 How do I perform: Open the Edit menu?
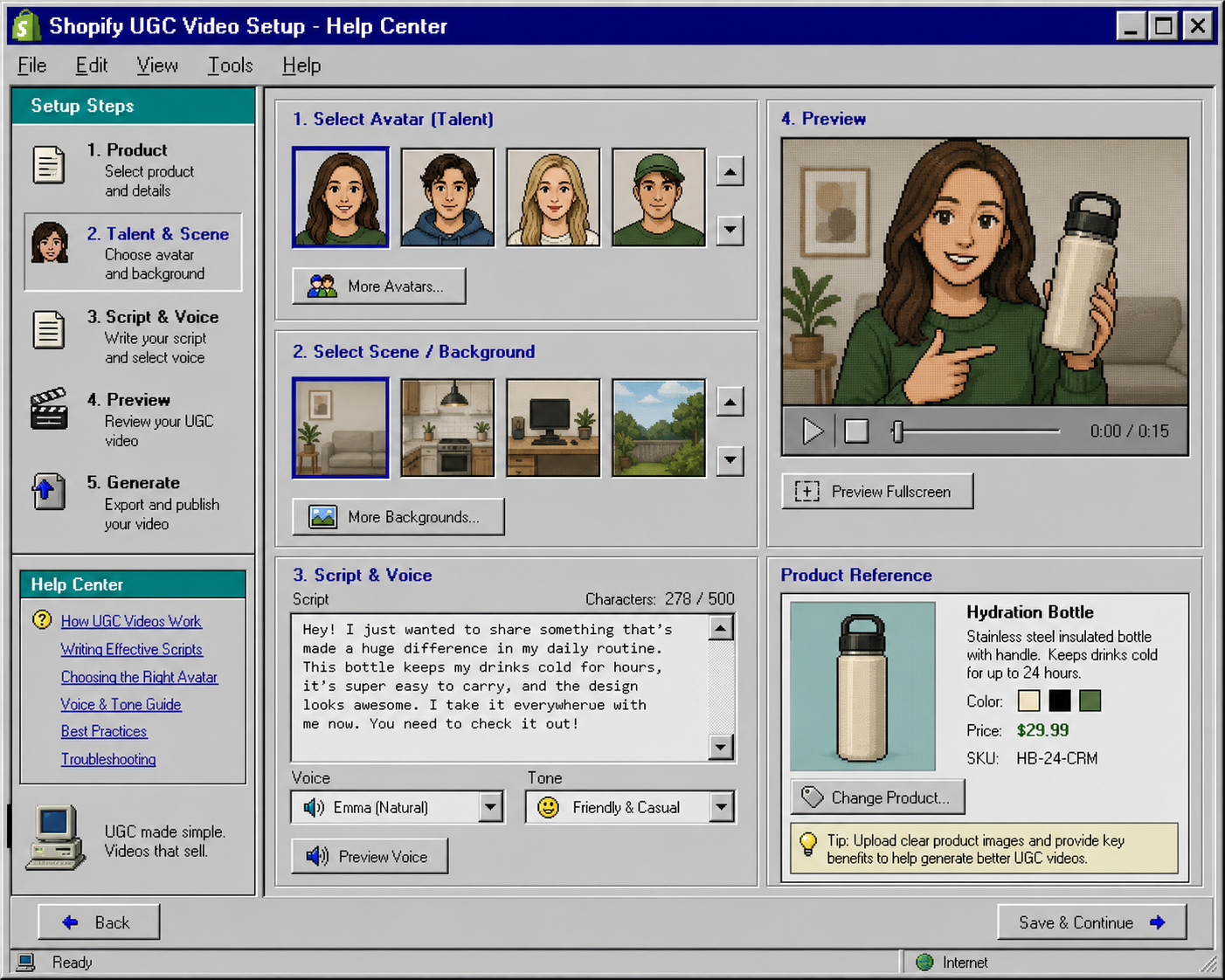pos(91,66)
